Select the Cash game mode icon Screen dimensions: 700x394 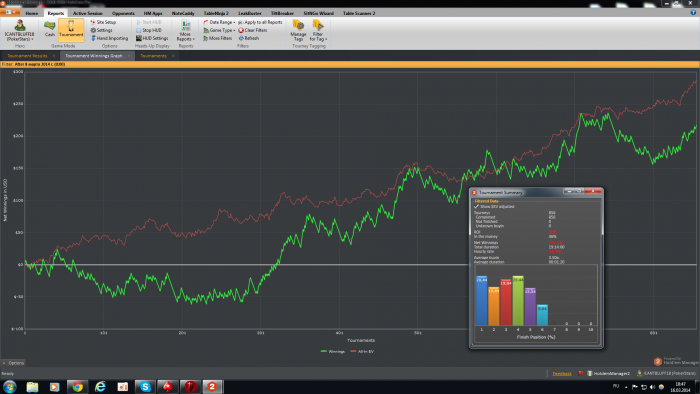(50, 29)
